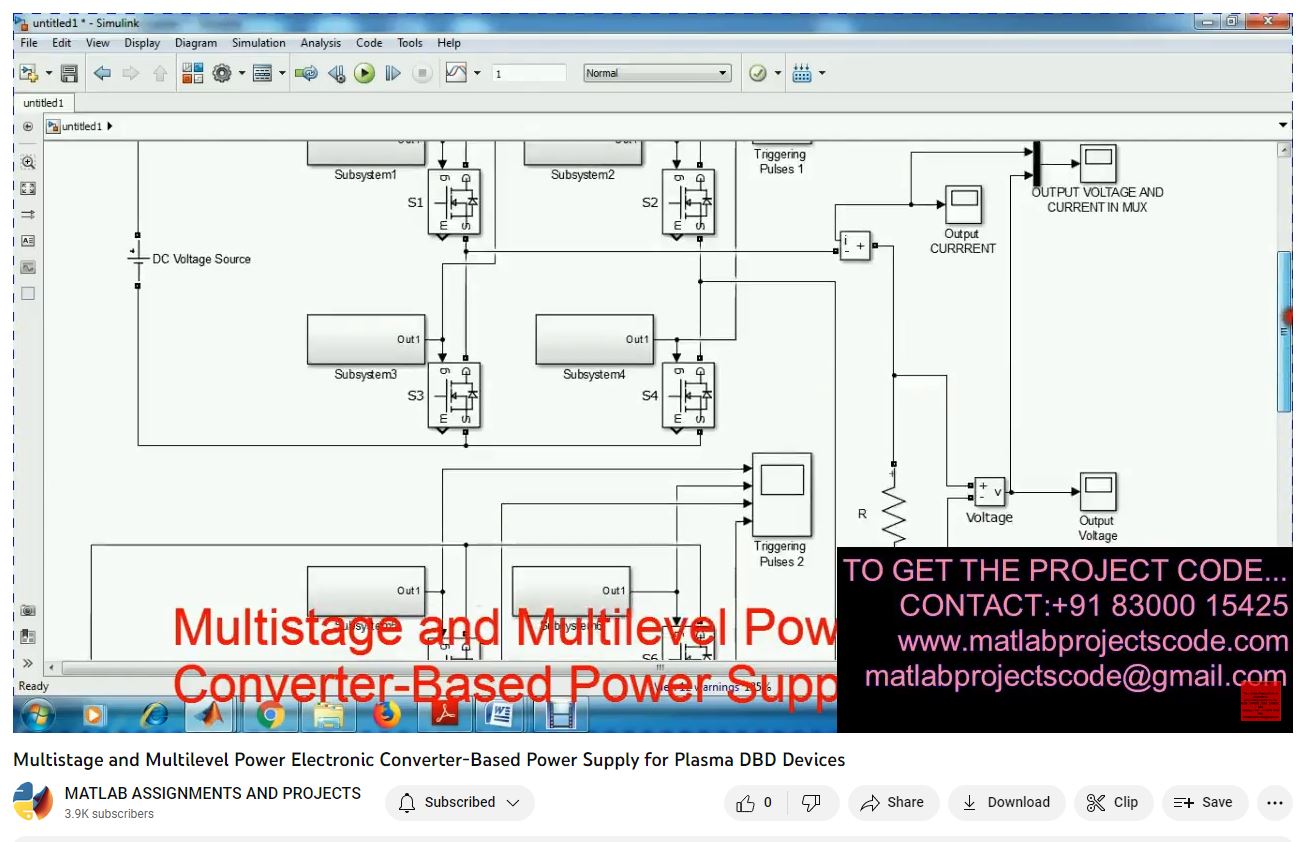Viewport: 1306px width, 842px height.
Task: Click the Up to Parent arrow icon
Action: (x=160, y=73)
